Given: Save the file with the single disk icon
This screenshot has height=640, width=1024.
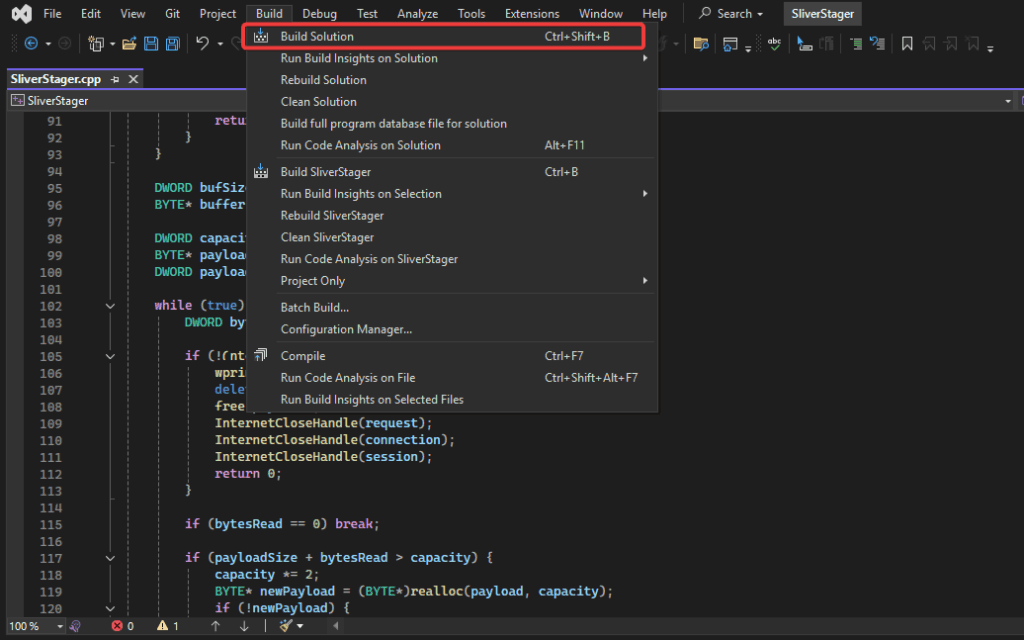Looking at the screenshot, I should (151, 44).
